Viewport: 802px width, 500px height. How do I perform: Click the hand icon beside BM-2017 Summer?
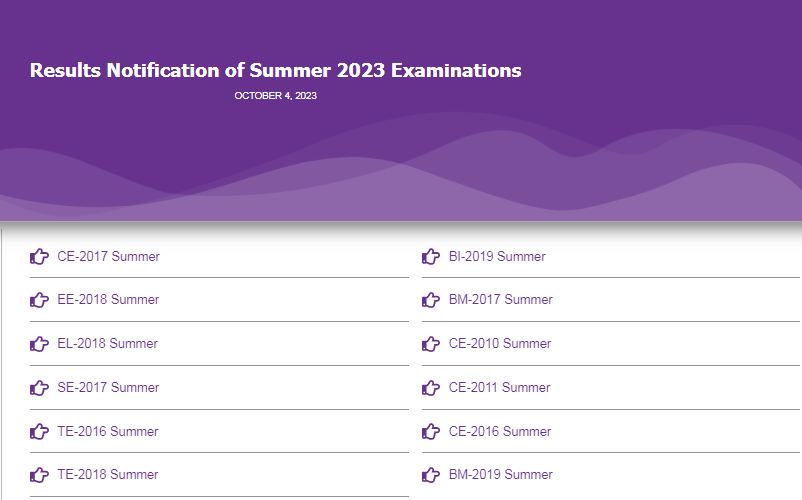(431, 300)
